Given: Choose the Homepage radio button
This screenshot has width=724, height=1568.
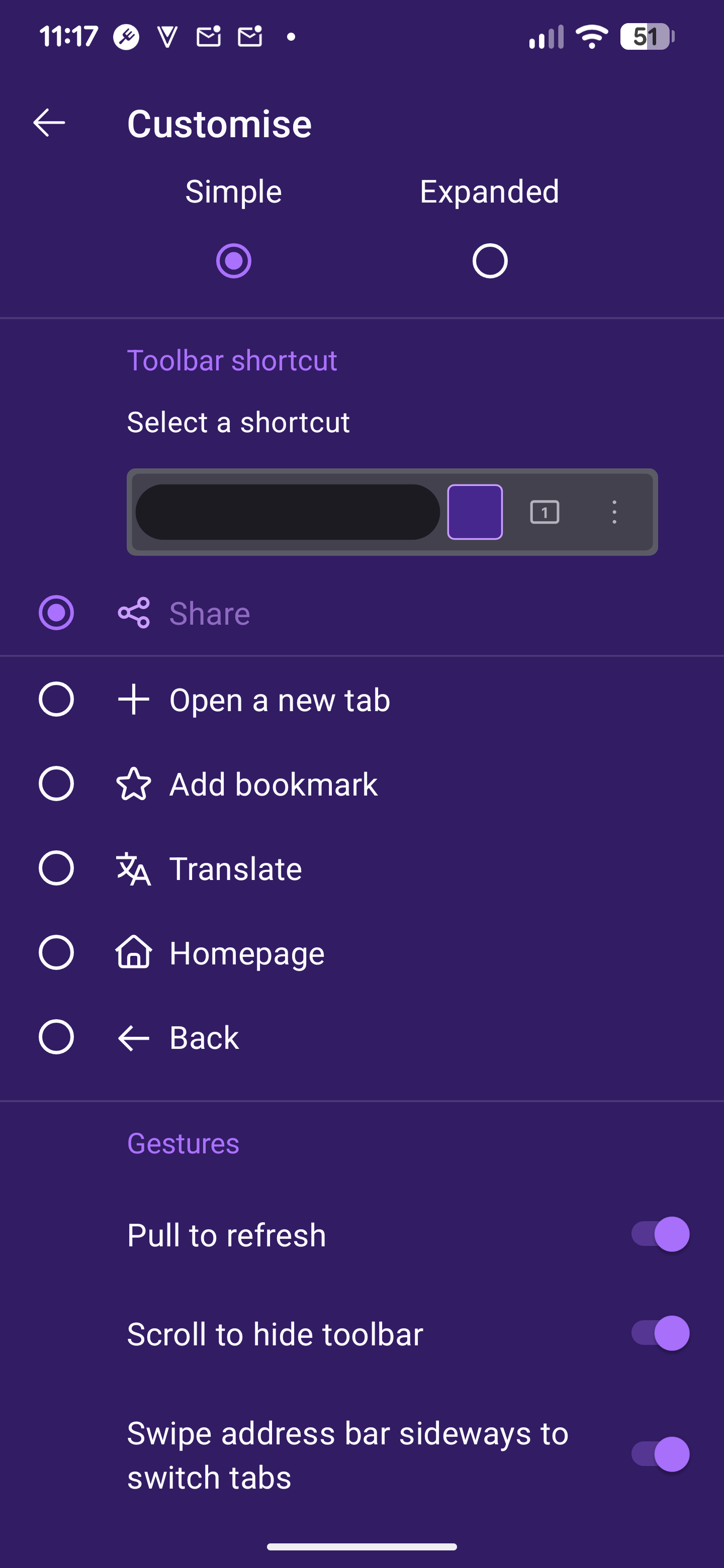Looking at the screenshot, I should [x=56, y=952].
